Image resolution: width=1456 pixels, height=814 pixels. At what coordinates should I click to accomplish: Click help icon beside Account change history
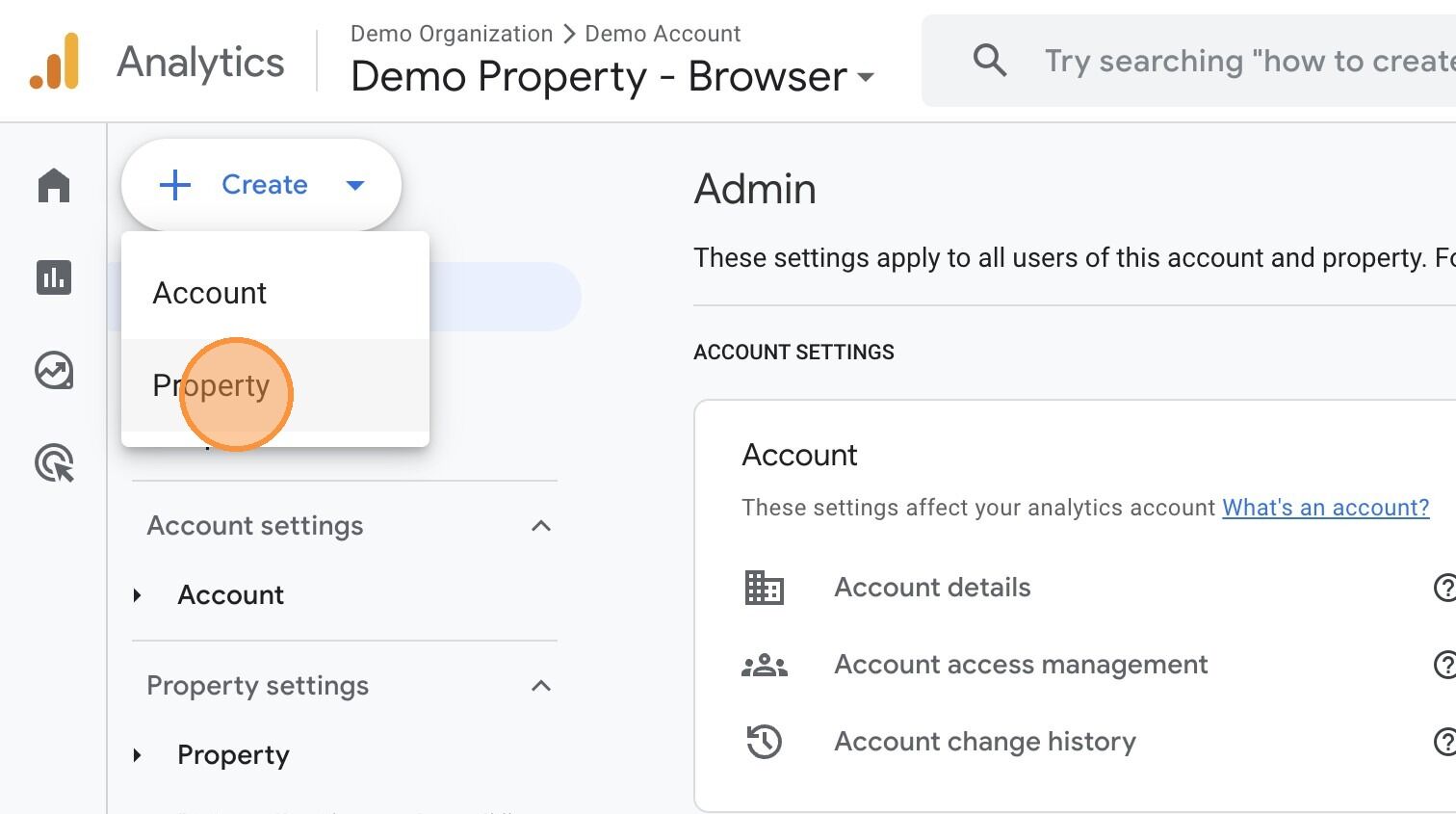click(x=1444, y=742)
